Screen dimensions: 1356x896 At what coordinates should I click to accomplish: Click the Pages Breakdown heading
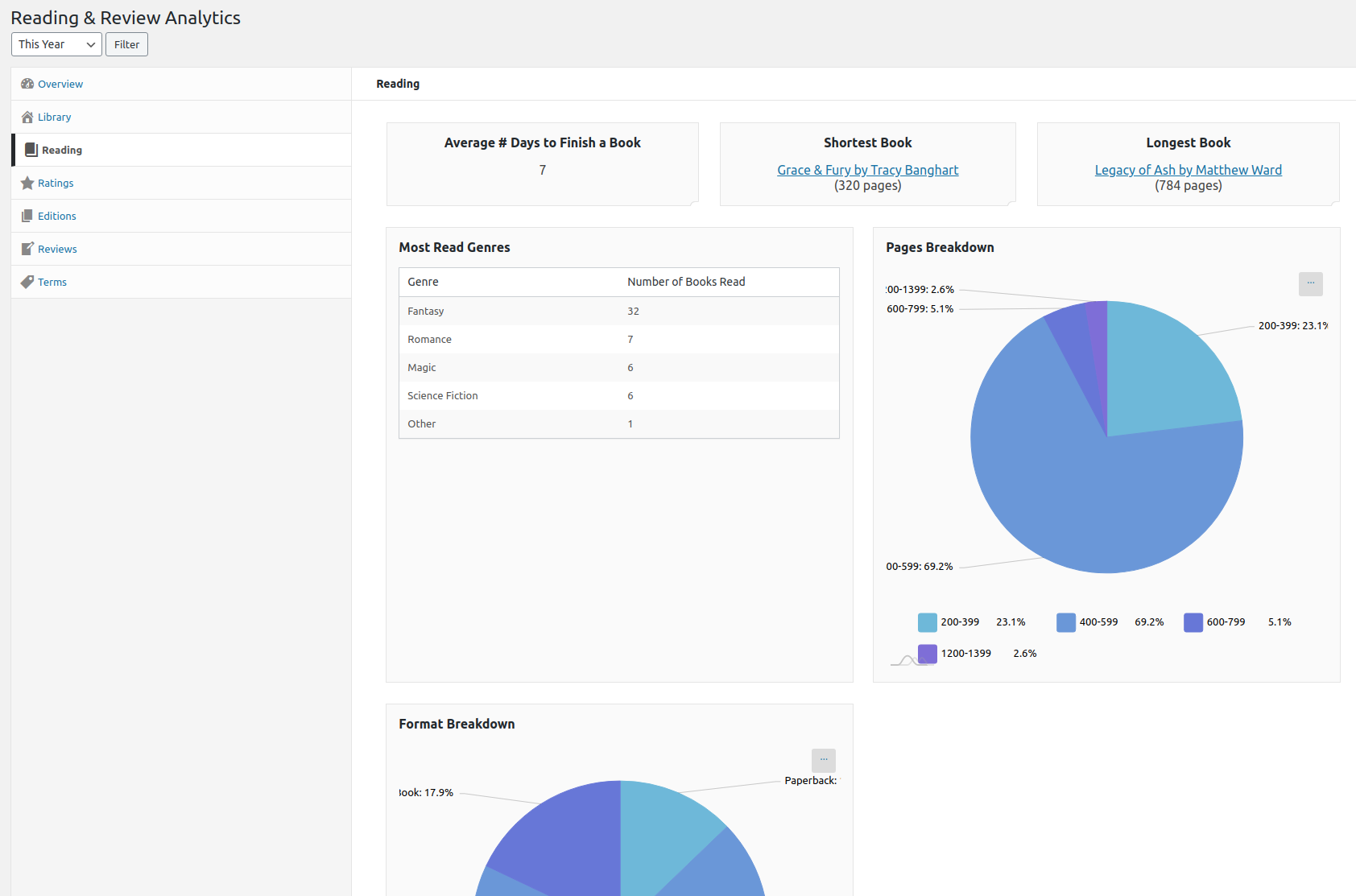[940, 247]
